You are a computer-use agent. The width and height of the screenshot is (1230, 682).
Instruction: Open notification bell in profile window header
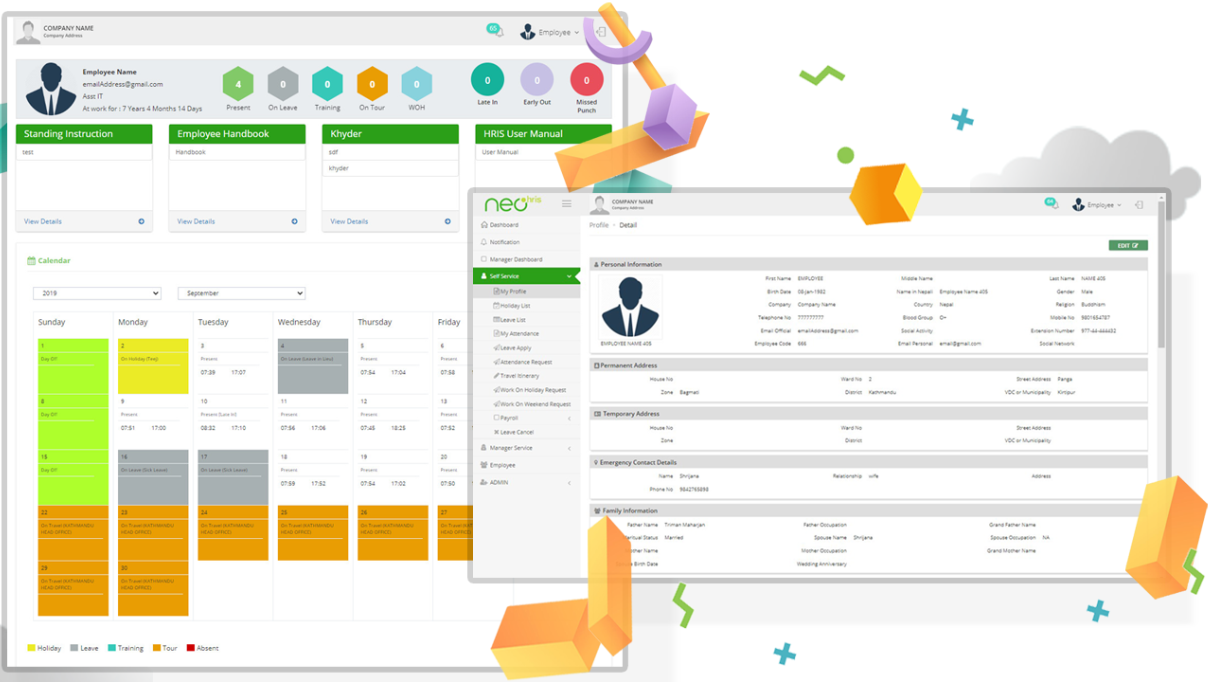[1051, 203]
